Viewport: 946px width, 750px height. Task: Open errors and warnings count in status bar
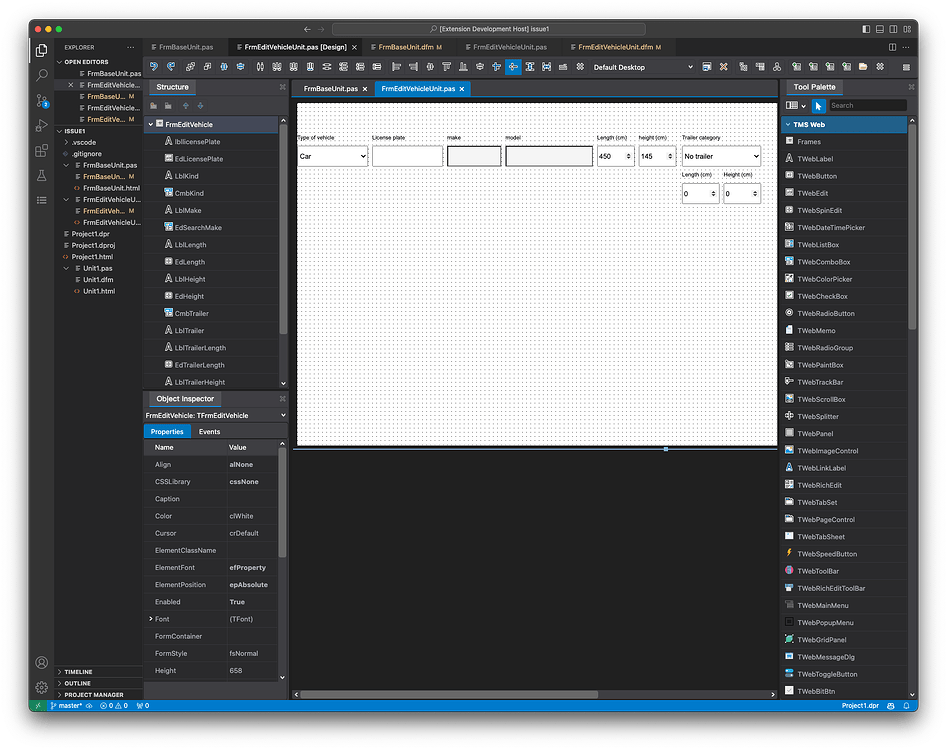click(x=114, y=706)
